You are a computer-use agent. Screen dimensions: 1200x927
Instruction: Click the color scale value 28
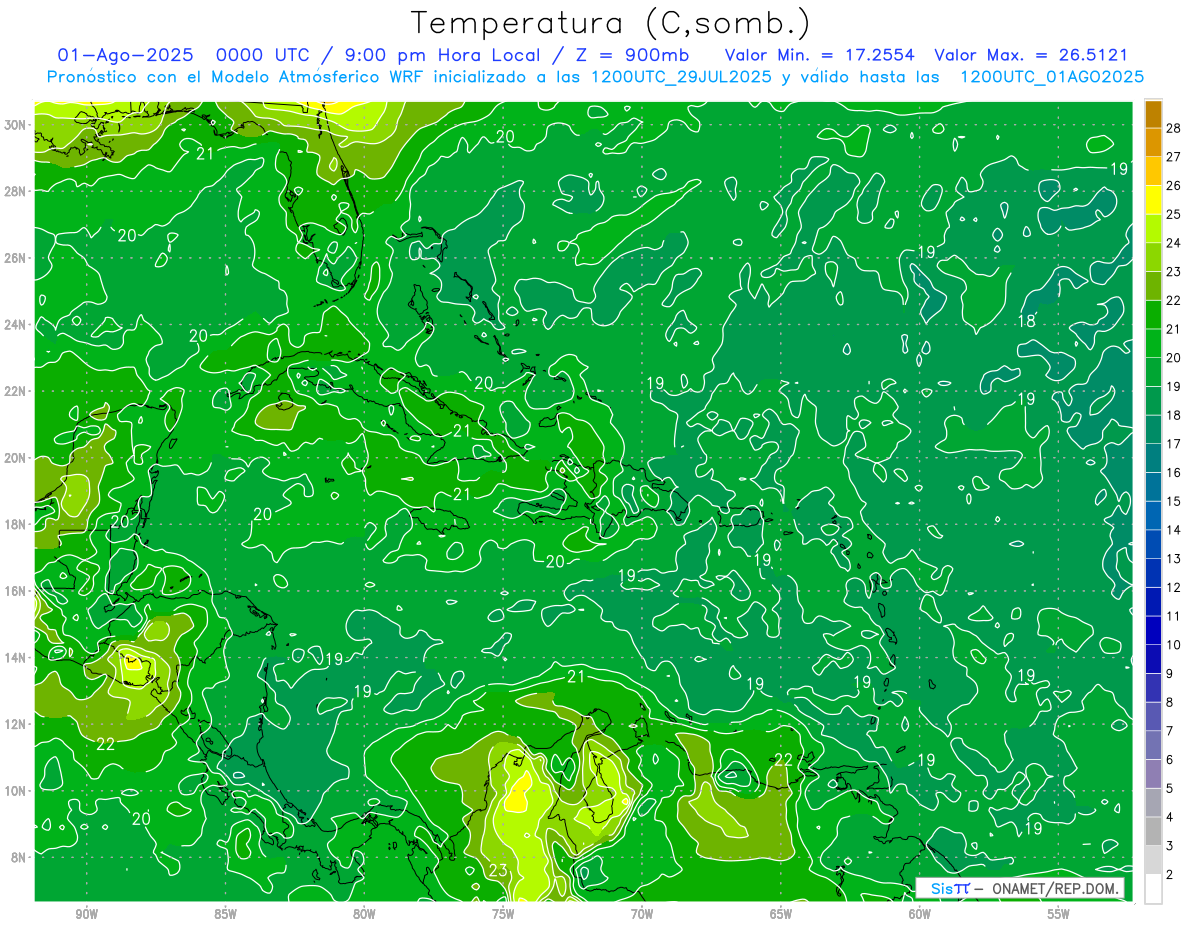click(1174, 128)
